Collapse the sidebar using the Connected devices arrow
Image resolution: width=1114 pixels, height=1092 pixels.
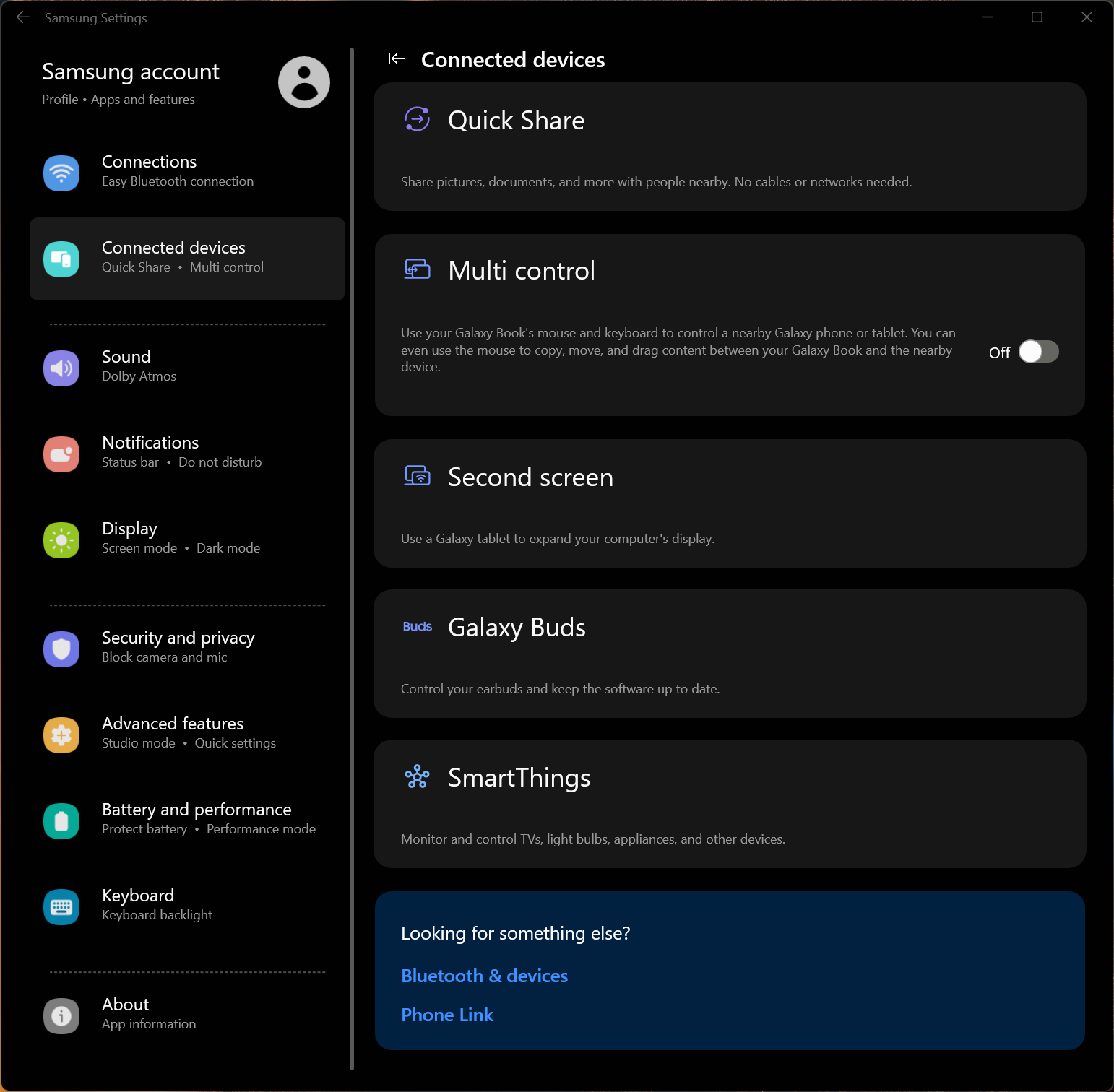coord(396,59)
